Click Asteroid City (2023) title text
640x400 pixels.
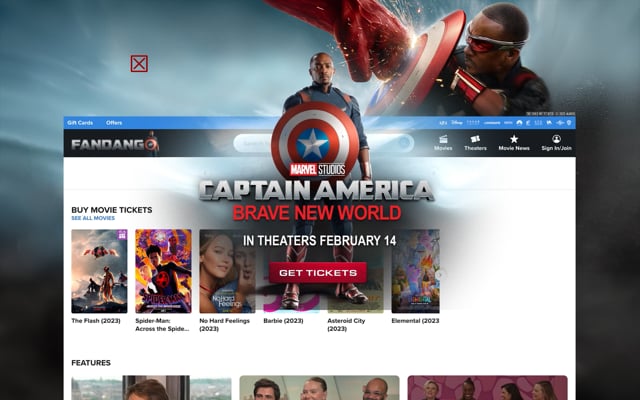tap(346, 324)
